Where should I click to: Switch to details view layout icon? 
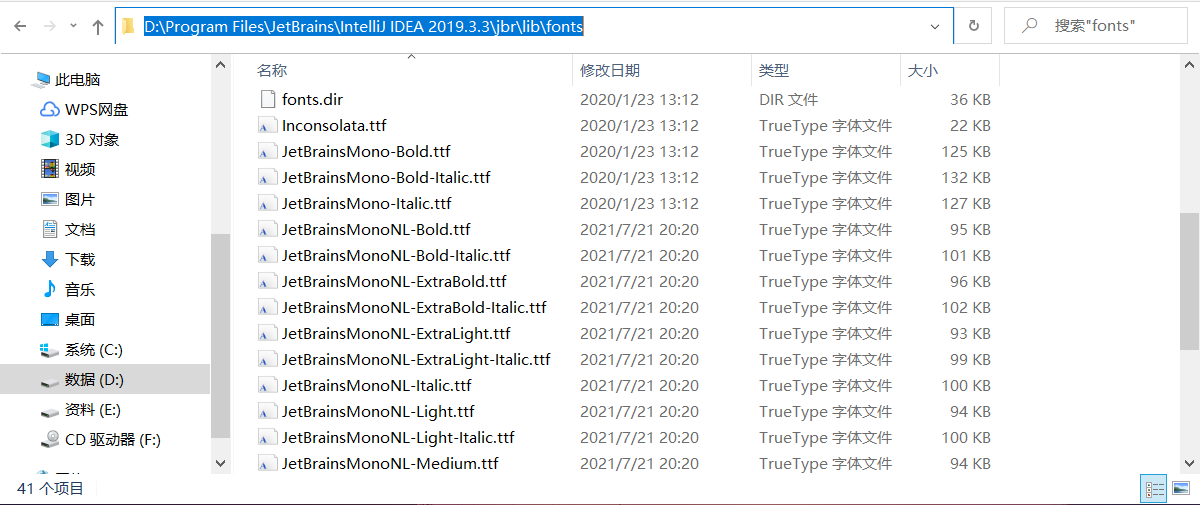click(x=1155, y=489)
